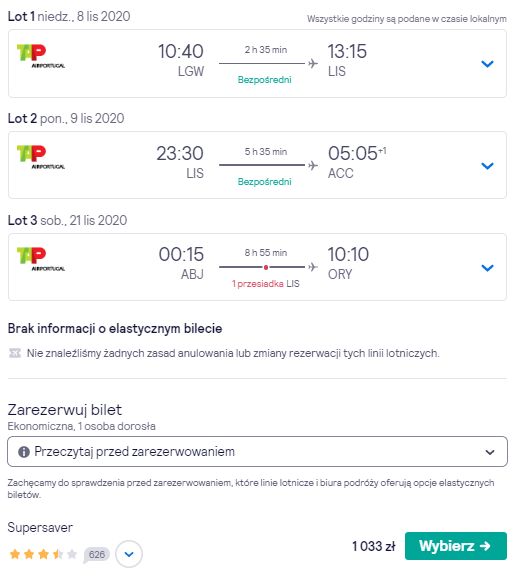Click the Bezpośredni label on Lot 1

click(265, 80)
